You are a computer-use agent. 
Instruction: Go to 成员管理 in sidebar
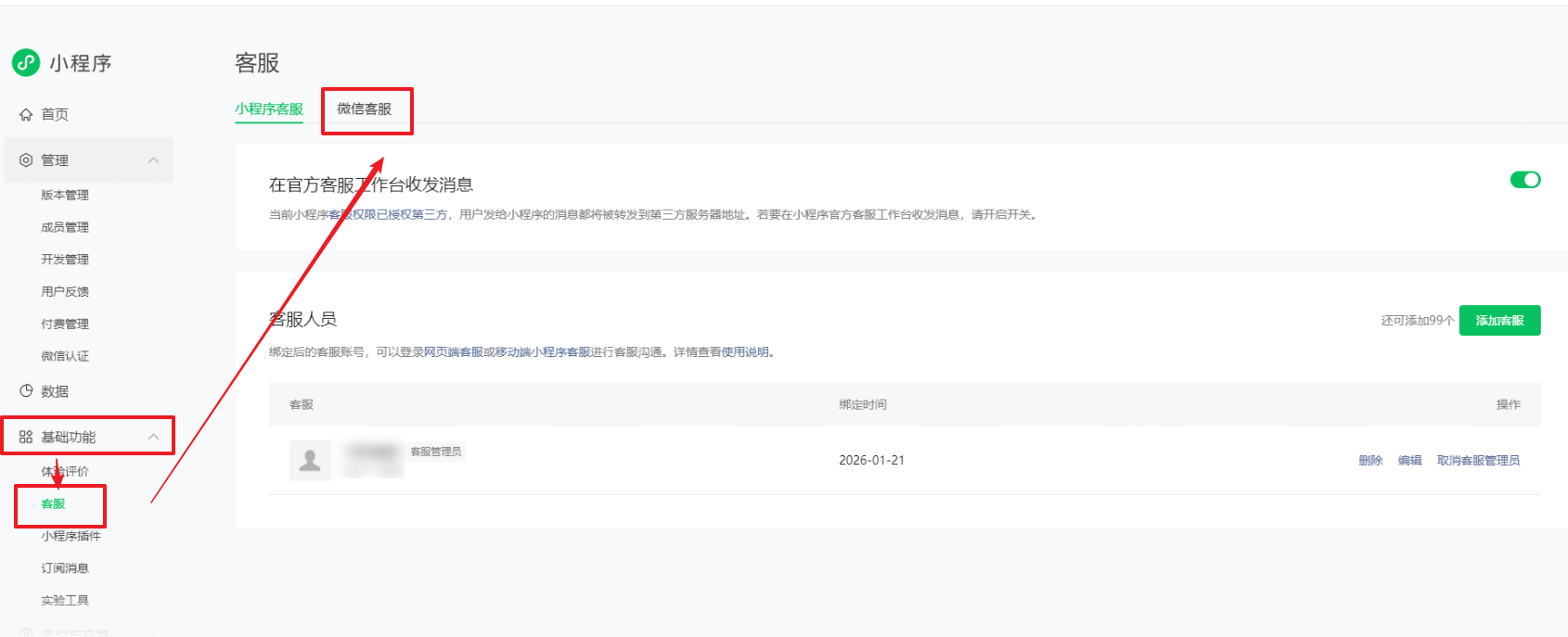[65, 227]
